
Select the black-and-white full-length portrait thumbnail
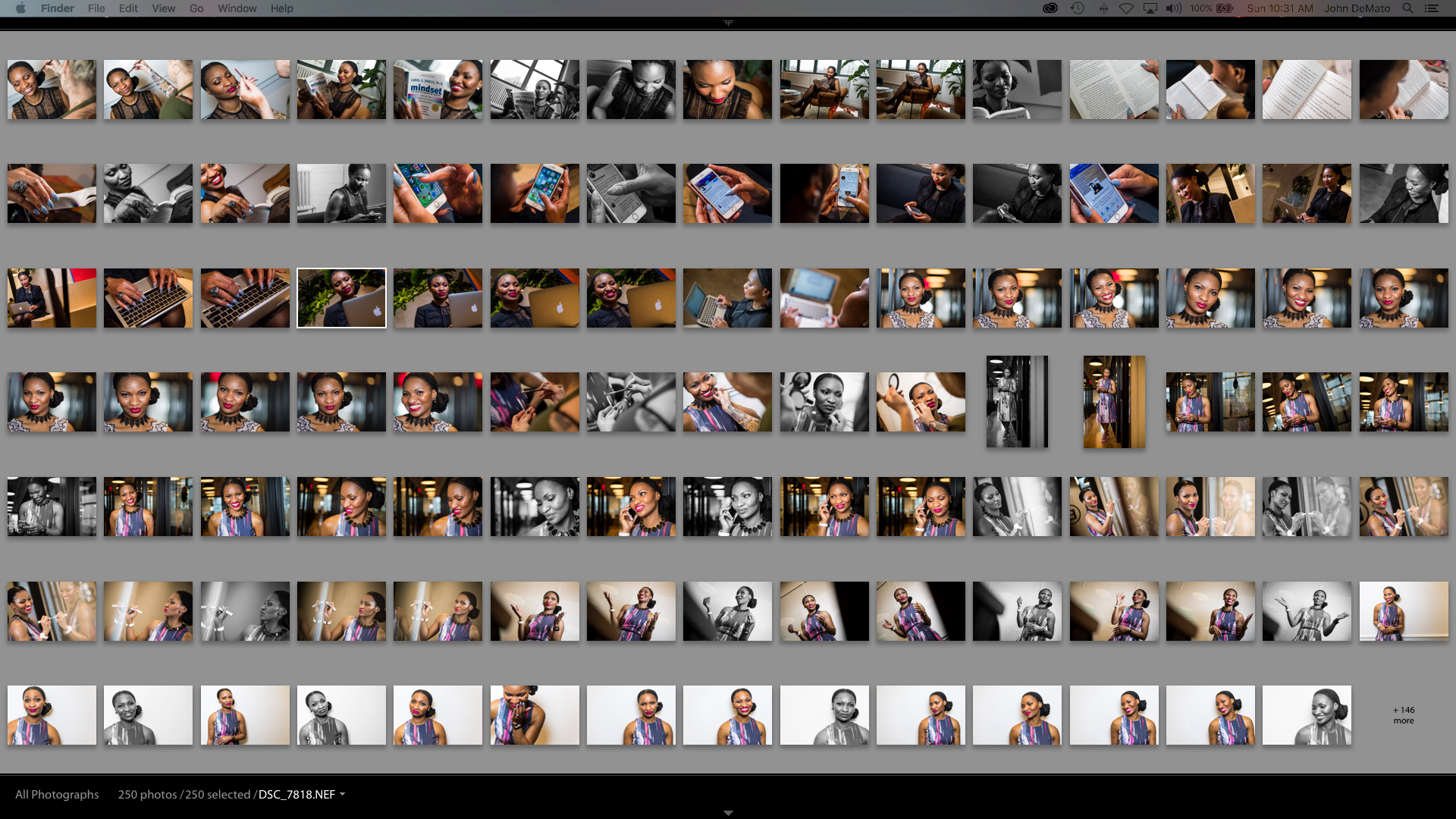click(x=1017, y=402)
